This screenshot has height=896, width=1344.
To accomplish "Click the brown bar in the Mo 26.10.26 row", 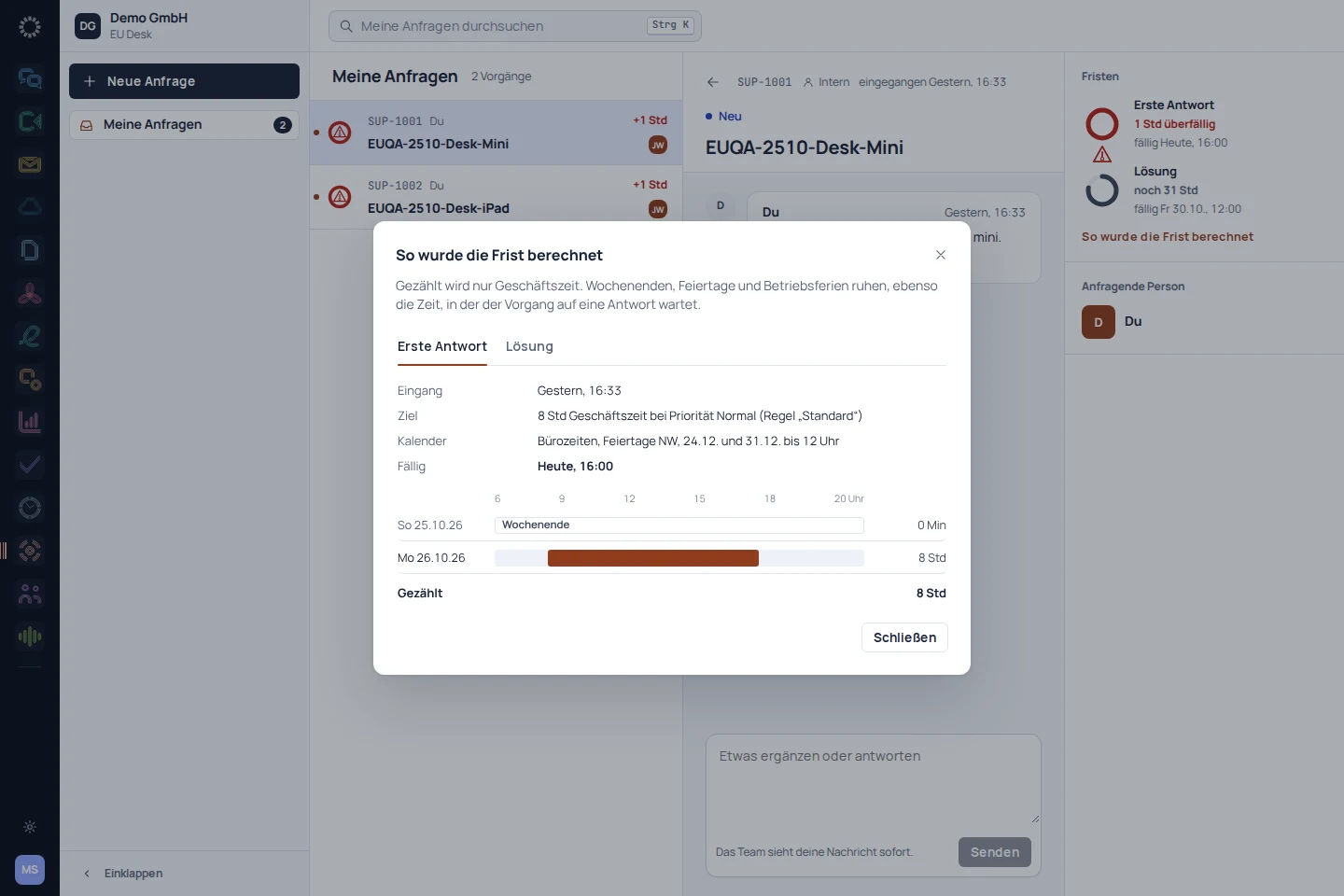I will [x=653, y=558].
